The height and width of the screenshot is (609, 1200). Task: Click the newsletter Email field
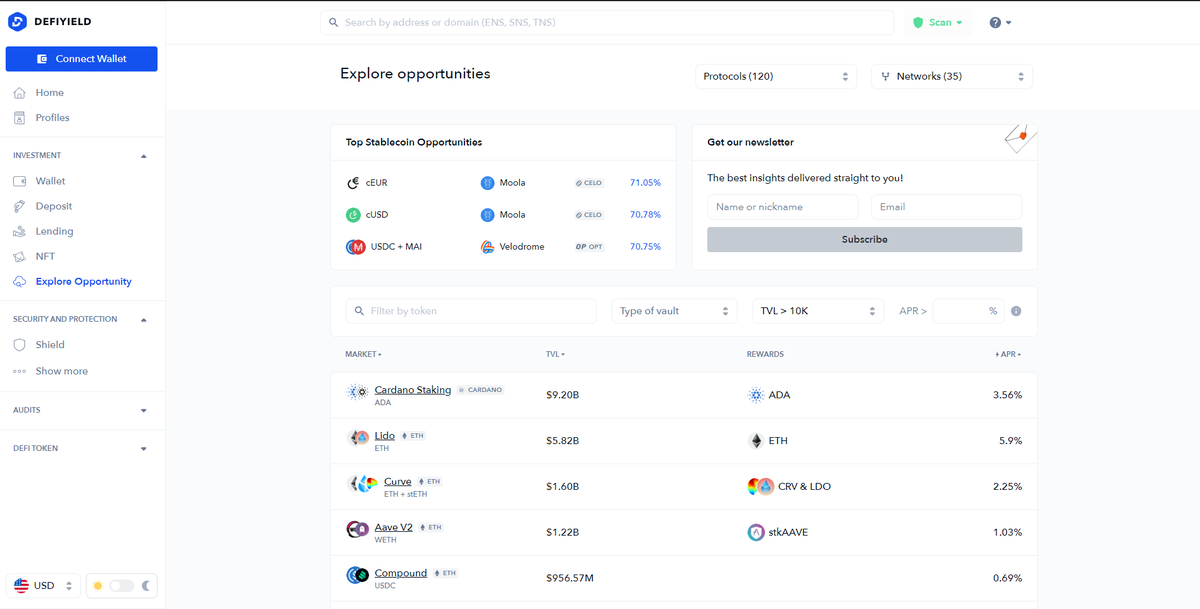(946, 207)
